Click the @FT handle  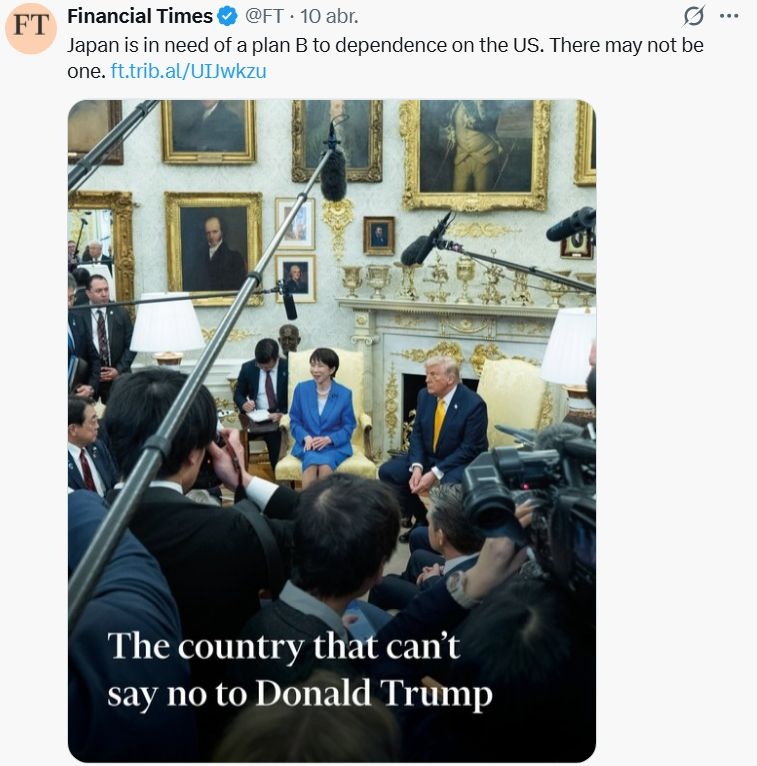pos(267,17)
